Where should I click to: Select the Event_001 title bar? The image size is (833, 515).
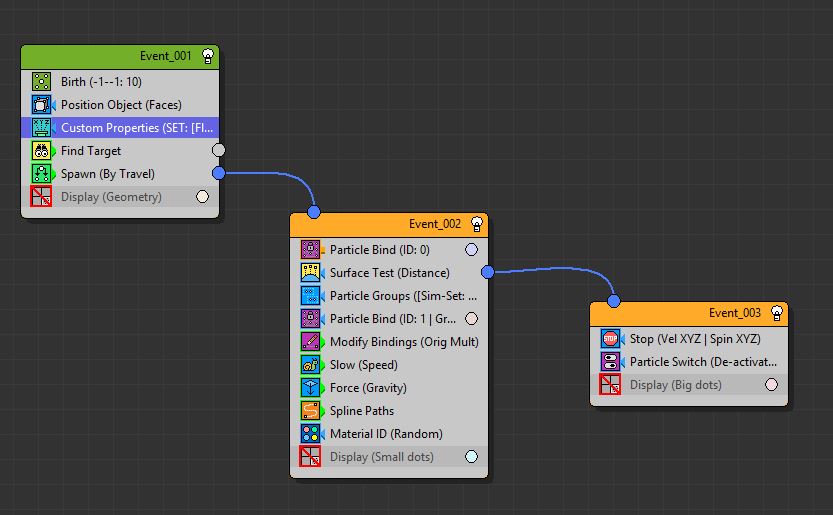(120, 57)
